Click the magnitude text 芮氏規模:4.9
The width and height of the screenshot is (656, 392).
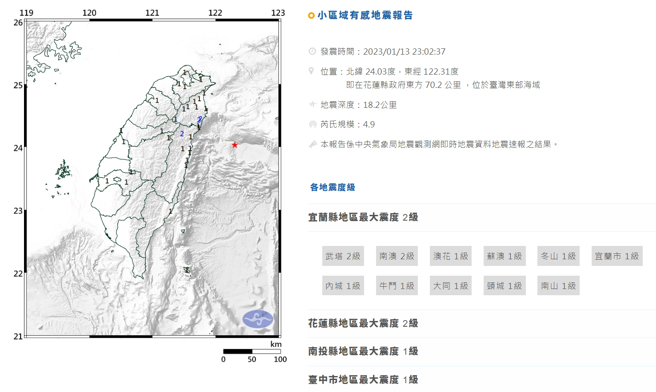pyautogui.click(x=348, y=124)
